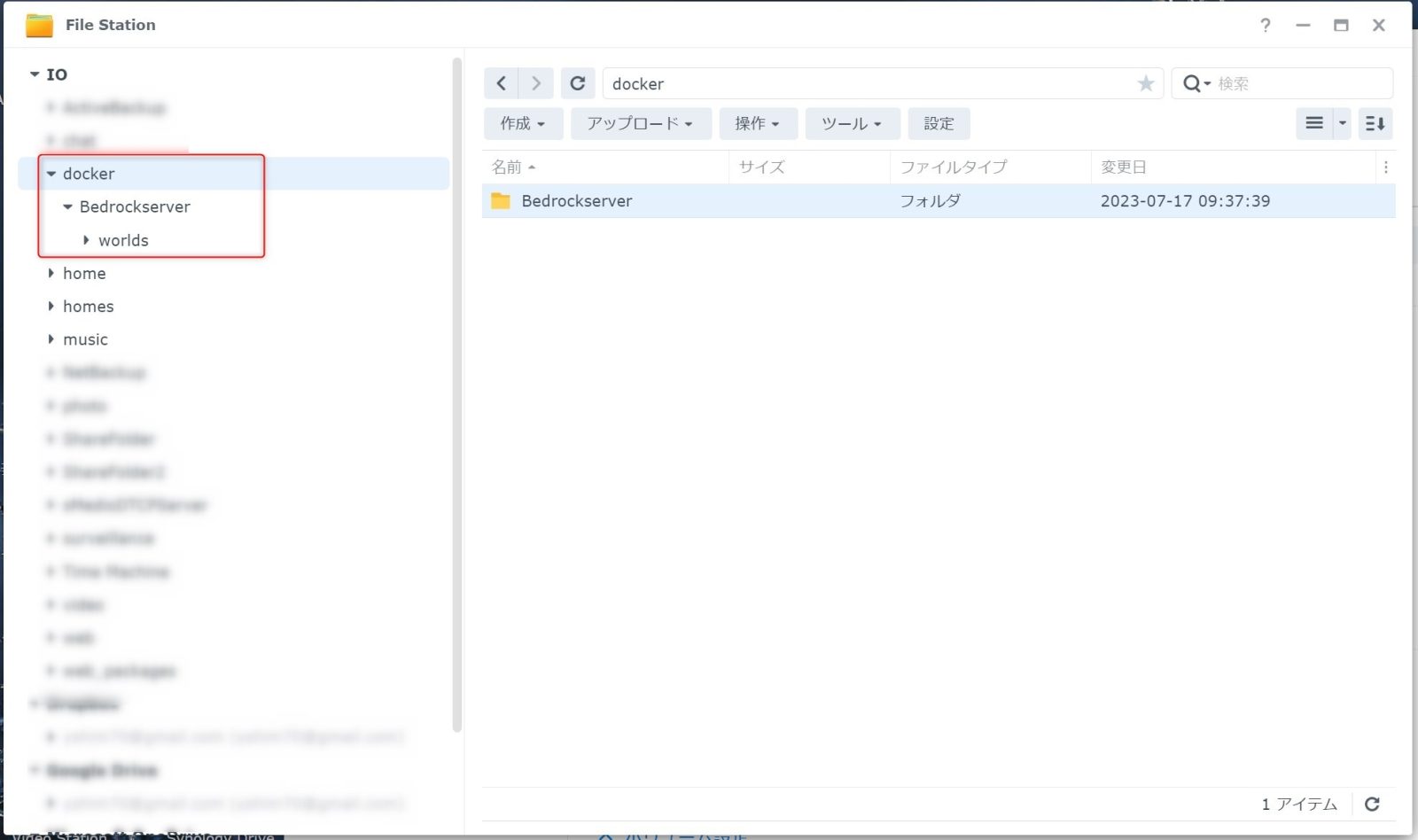Switch to list view mode icon
The width and height of the screenshot is (1418, 840).
pos(1314,123)
